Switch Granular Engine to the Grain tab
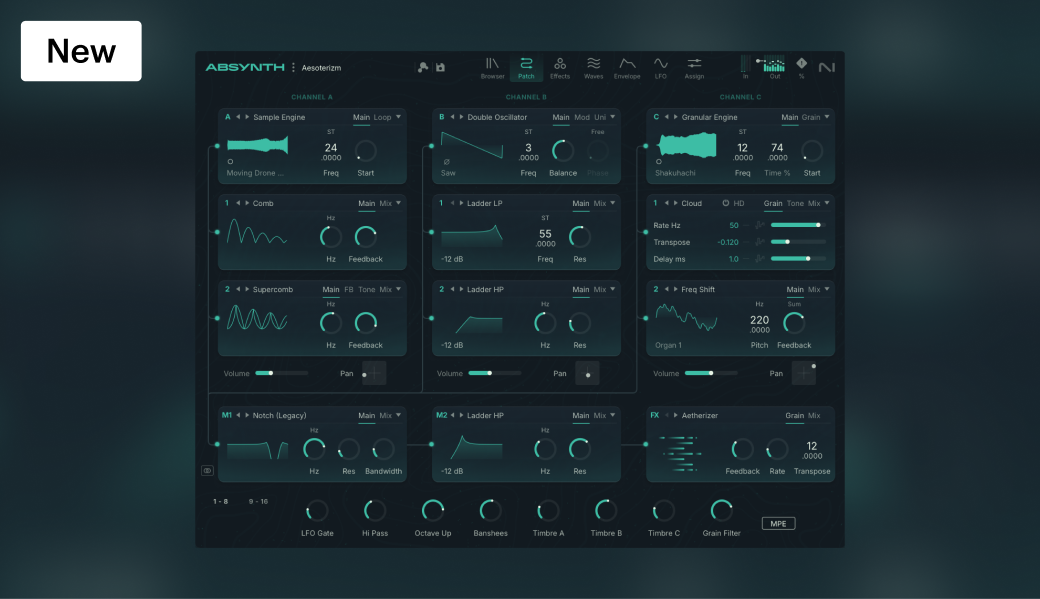This screenshot has width=1040, height=599. coord(811,117)
